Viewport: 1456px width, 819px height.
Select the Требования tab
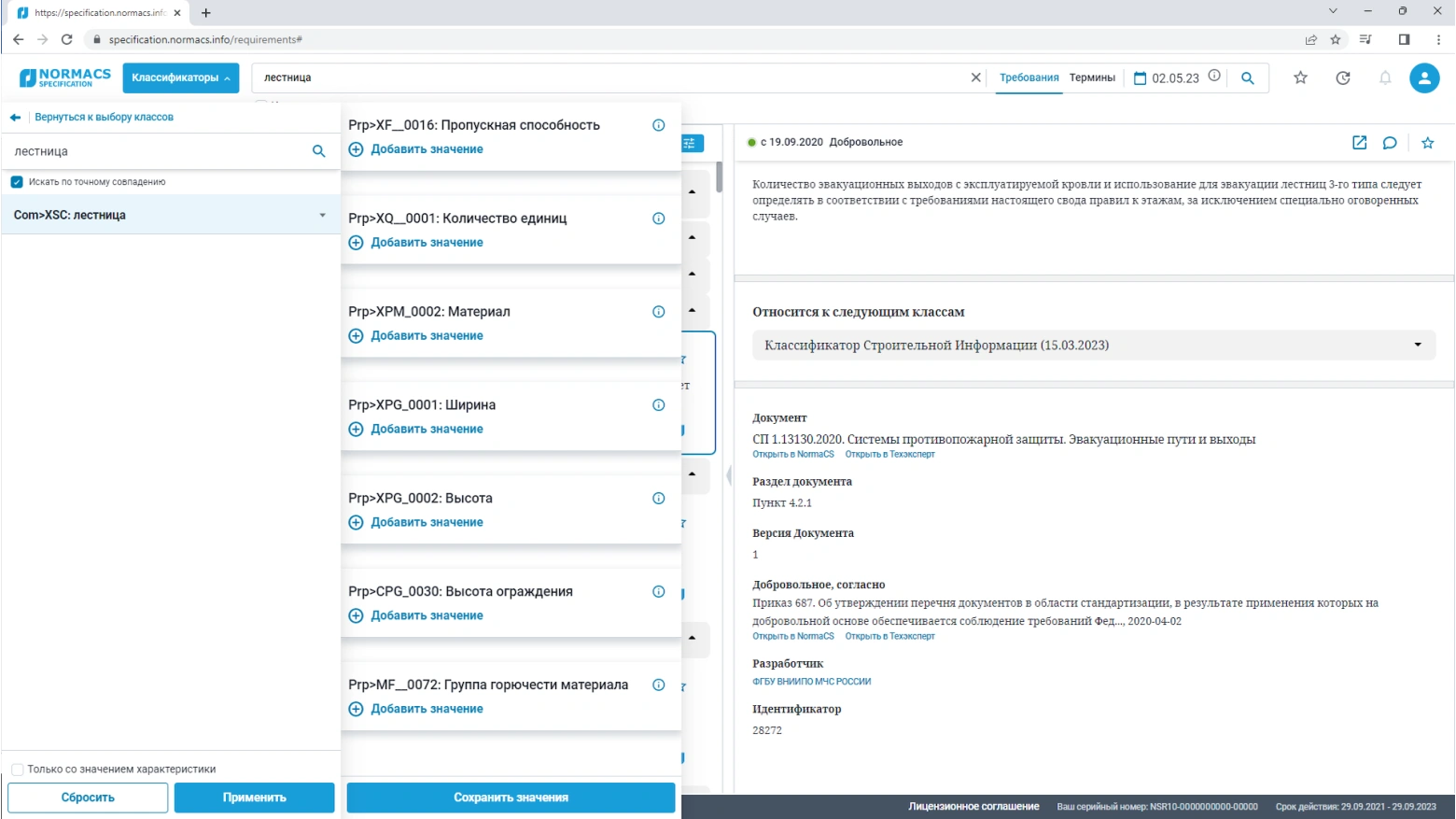point(1029,78)
